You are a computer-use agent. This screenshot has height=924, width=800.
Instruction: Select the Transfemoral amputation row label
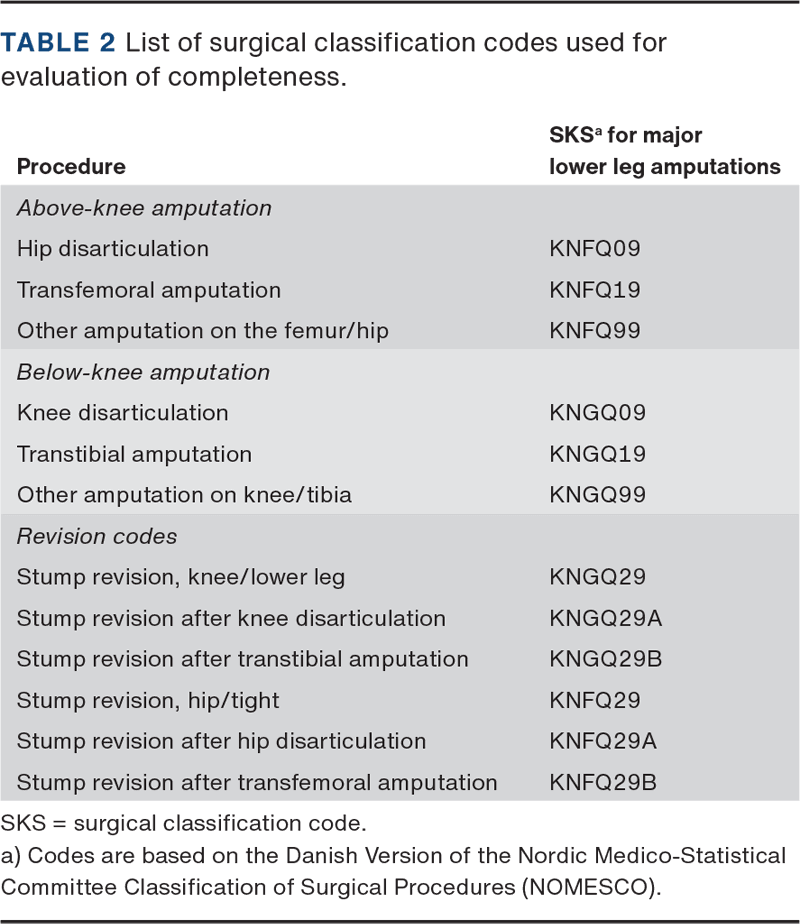[x=149, y=290]
